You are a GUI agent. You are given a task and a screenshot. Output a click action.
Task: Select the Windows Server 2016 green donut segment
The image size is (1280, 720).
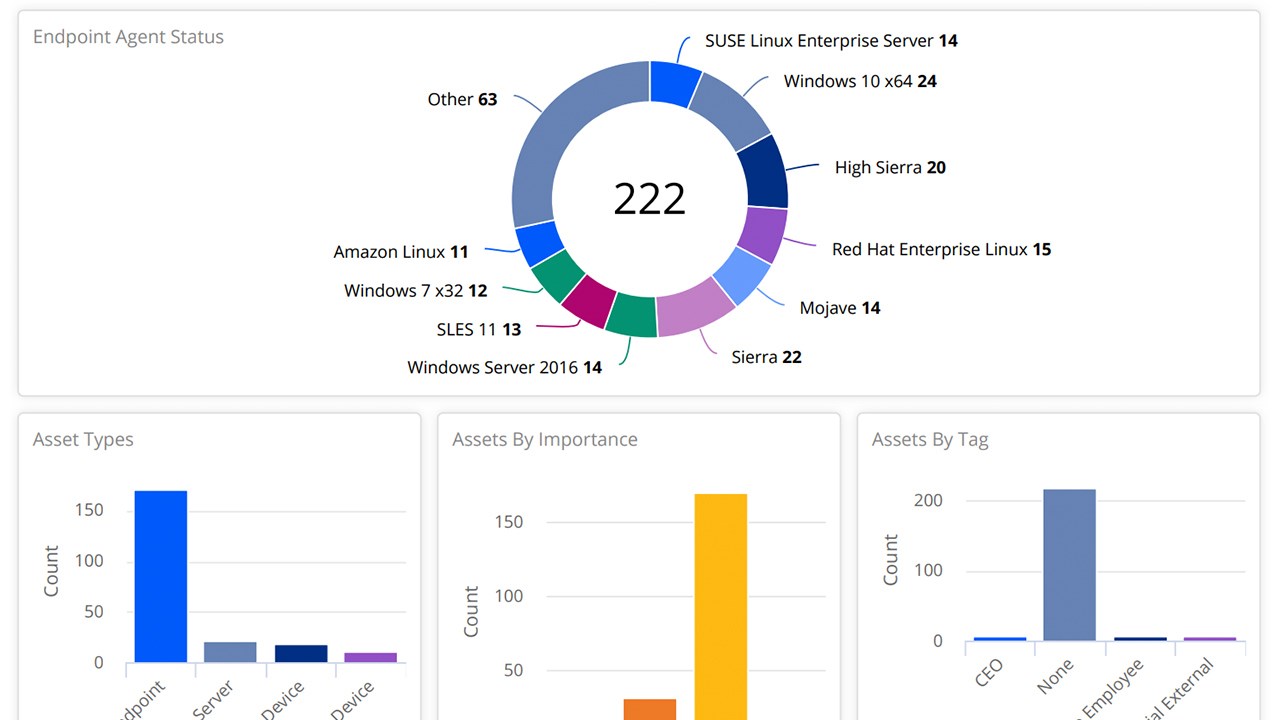[x=630, y=315]
